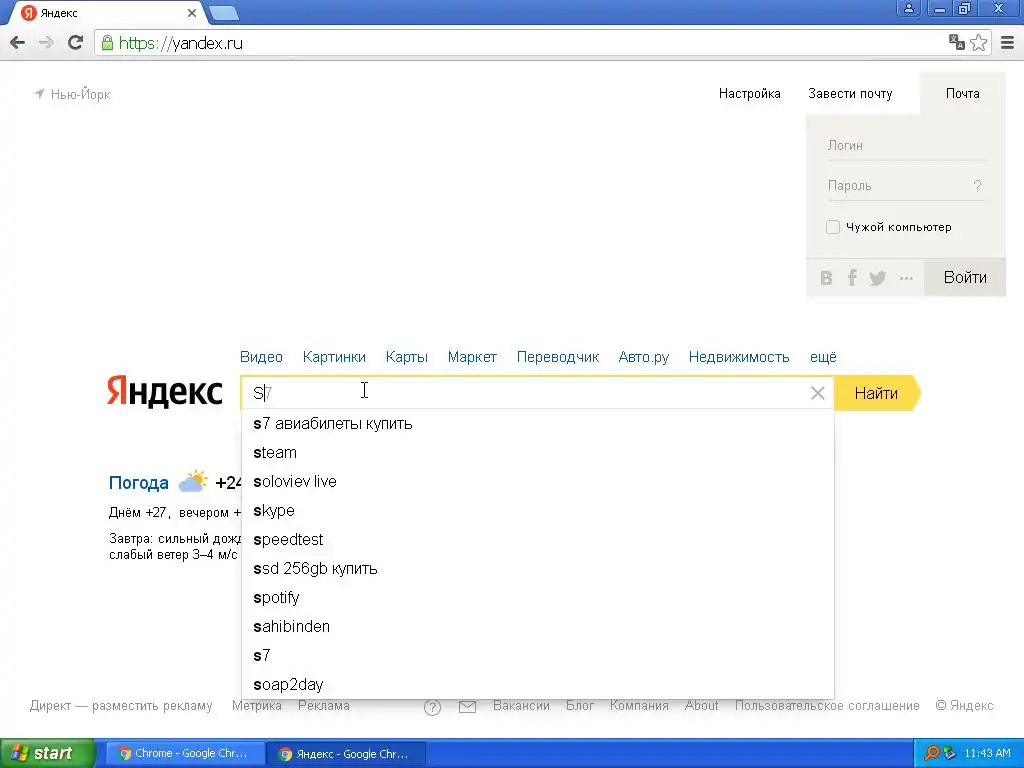Open Chrome user profile icon

click(x=908, y=8)
